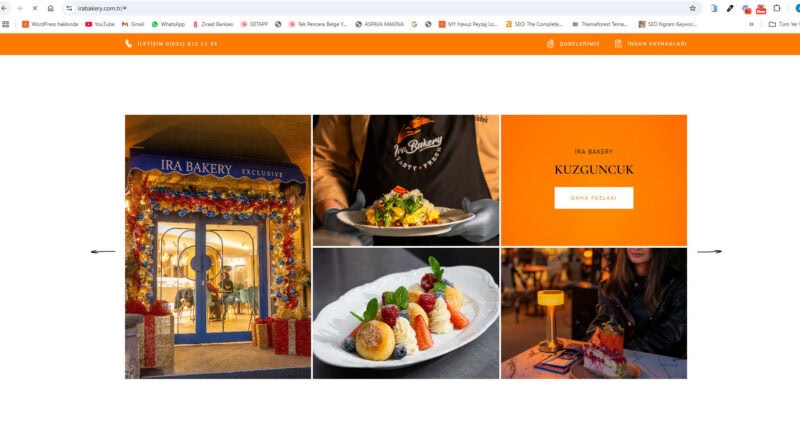800x424 pixels.
Task: View site information icon in the address bar
Action: tap(69, 8)
